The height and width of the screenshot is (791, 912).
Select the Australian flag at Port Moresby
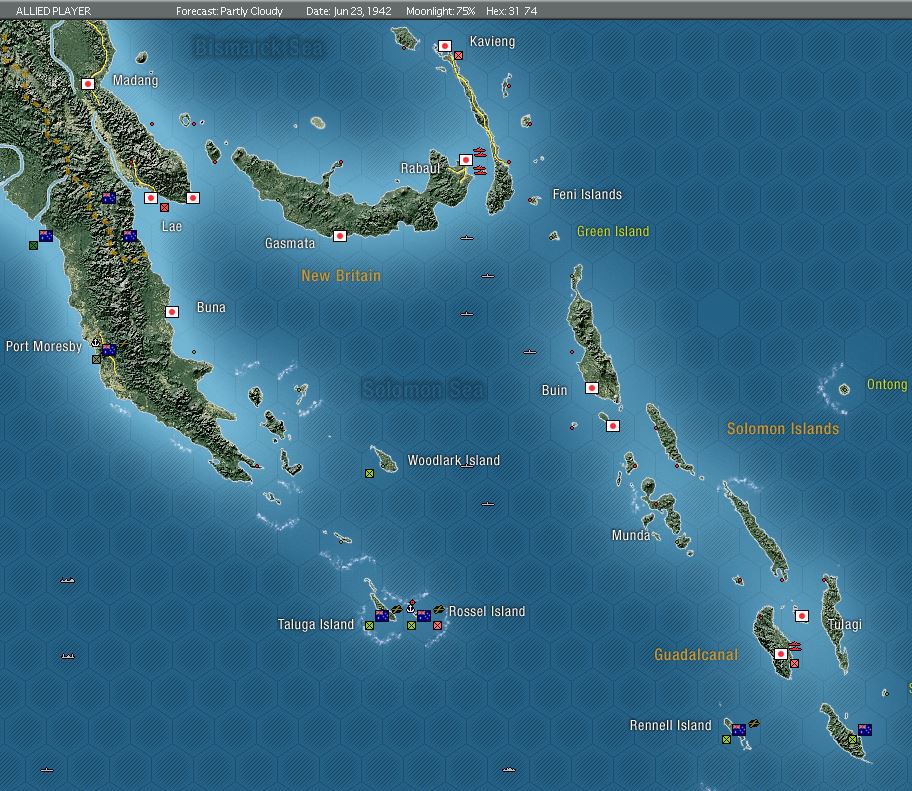[109, 350]
